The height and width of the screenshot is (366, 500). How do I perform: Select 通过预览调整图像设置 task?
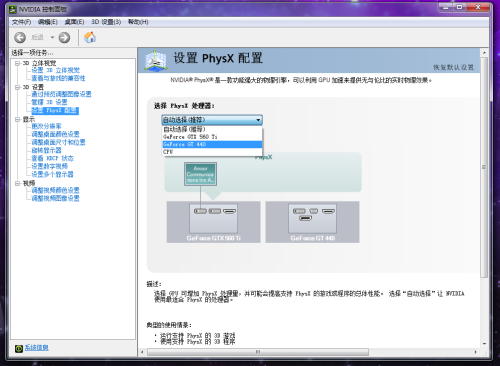click(x=61, y=94)
